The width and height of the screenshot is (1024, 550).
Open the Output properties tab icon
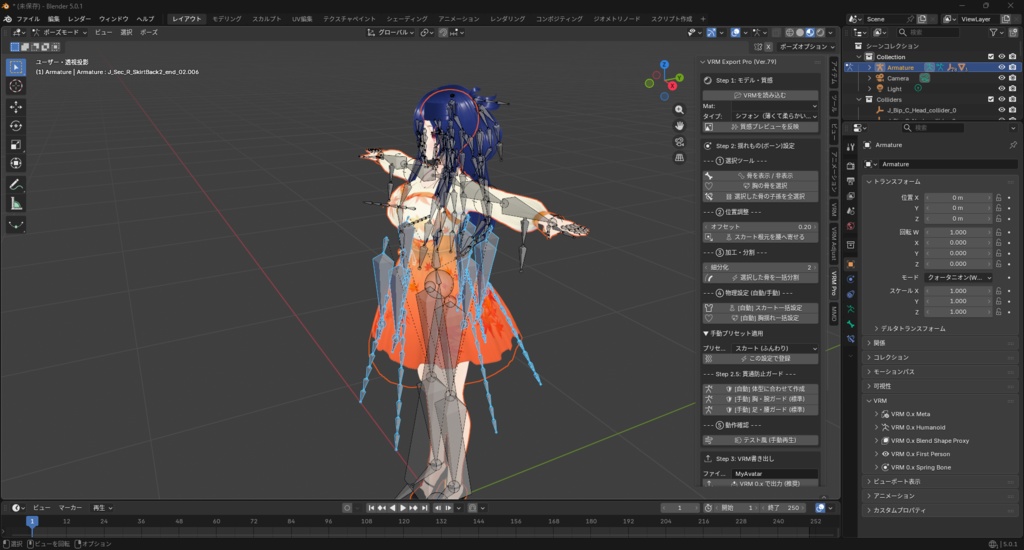pos(850,181)
